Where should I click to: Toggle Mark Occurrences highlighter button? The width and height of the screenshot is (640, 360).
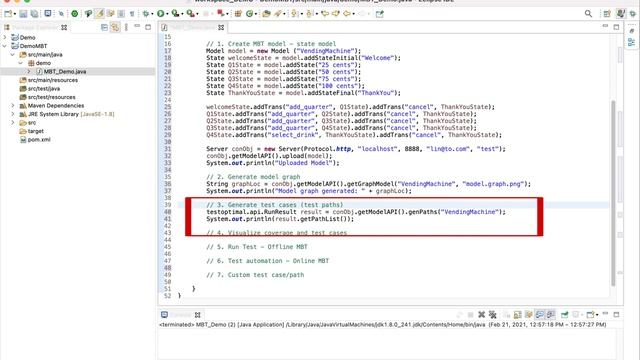pos(99,13)
